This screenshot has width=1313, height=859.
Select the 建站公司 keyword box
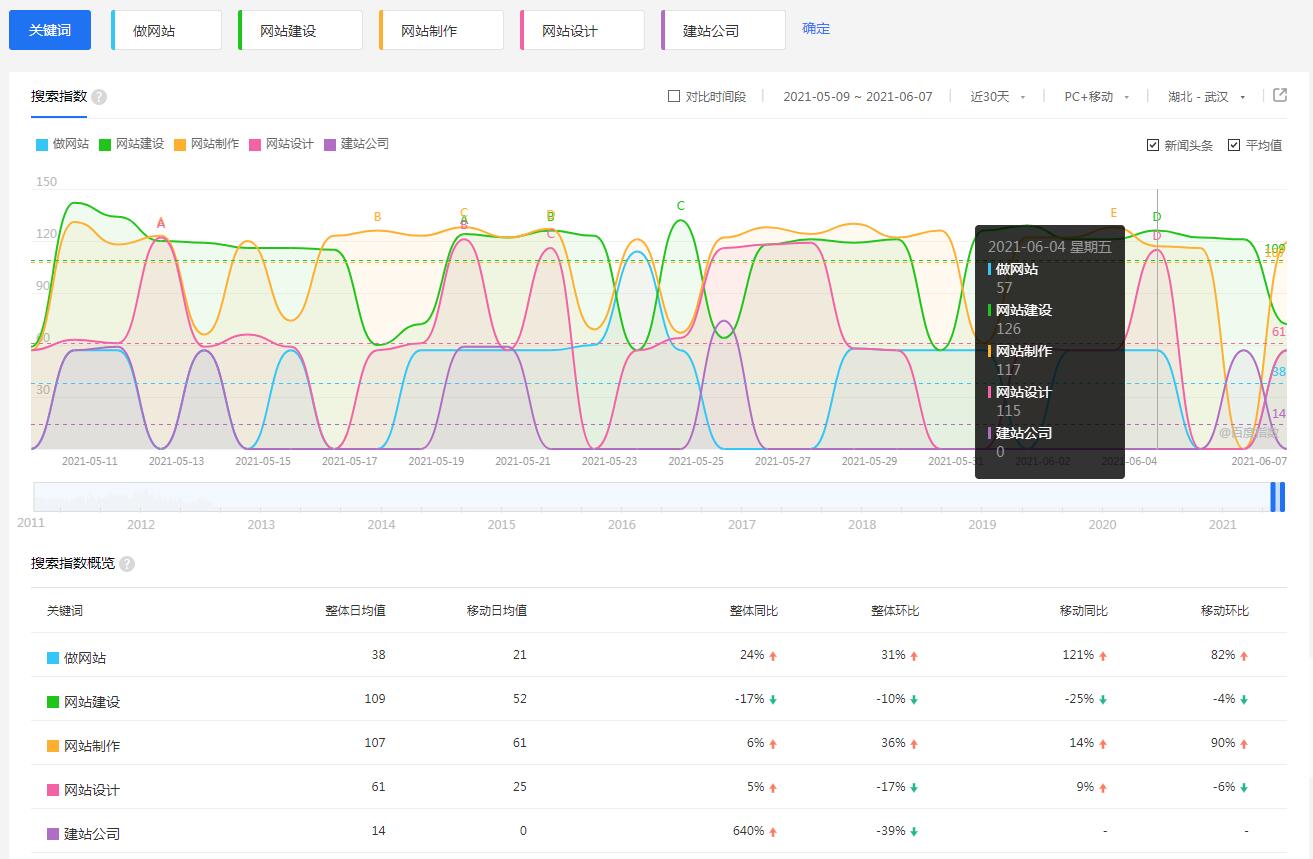[723, 30]
